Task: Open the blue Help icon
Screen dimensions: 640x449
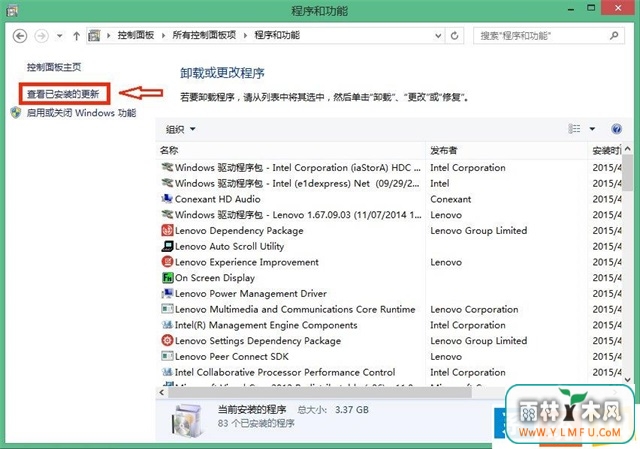Action: (616, 129)
